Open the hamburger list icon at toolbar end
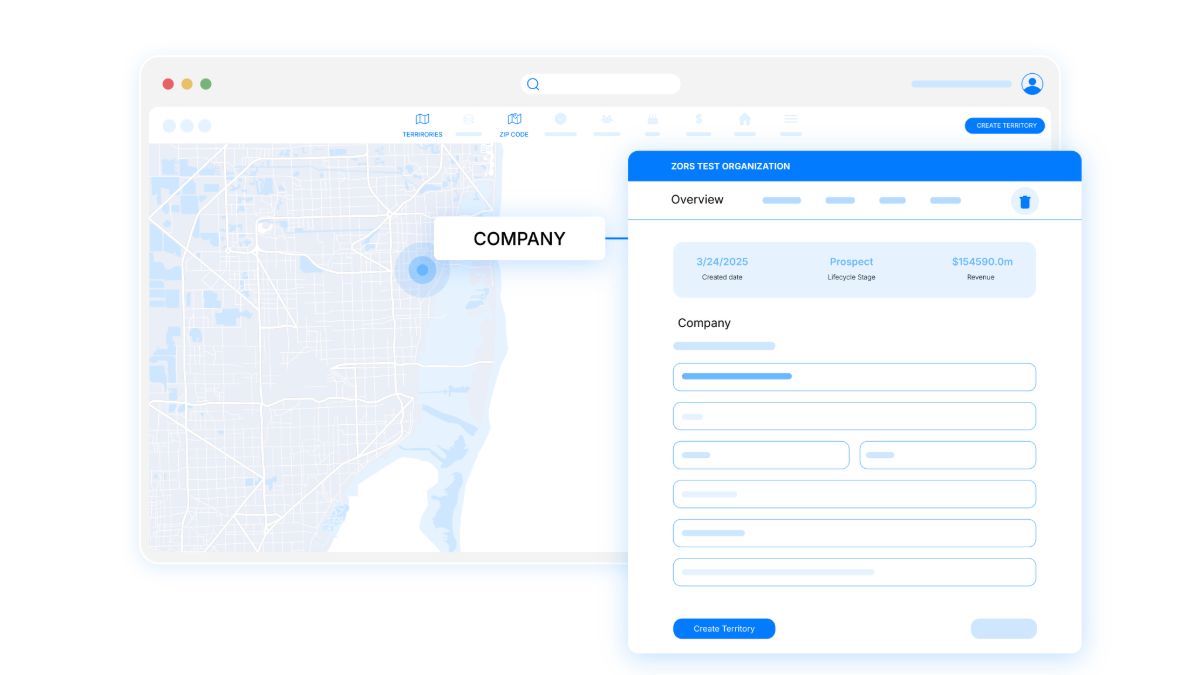This screenshot has width=1200, height=675. point(790,118)
